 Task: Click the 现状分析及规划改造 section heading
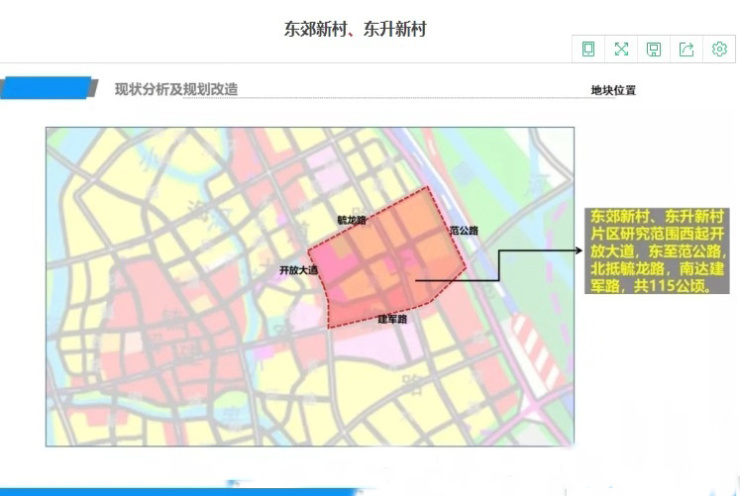(176, 89)
